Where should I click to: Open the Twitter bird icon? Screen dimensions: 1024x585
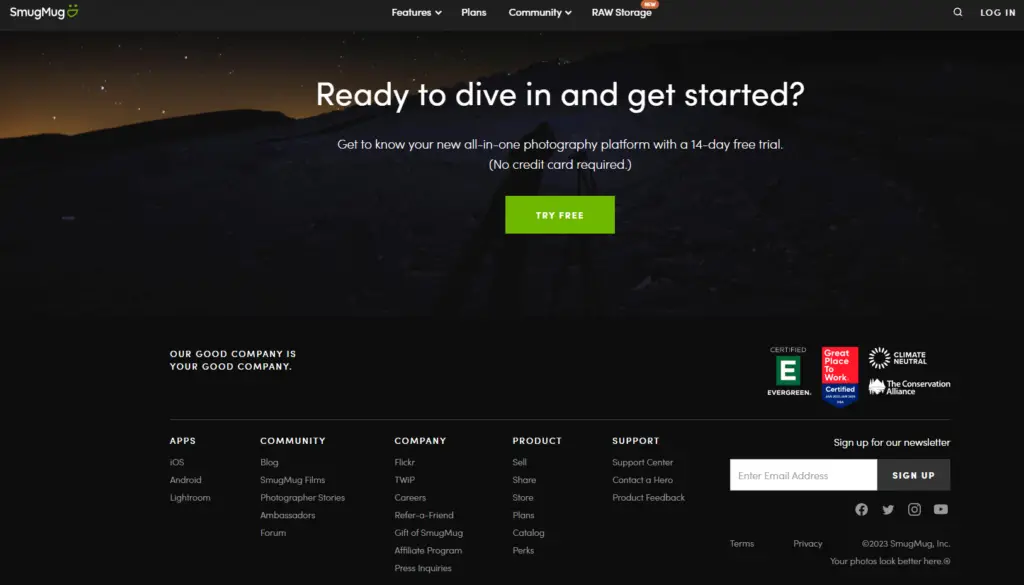click(888, 510)
